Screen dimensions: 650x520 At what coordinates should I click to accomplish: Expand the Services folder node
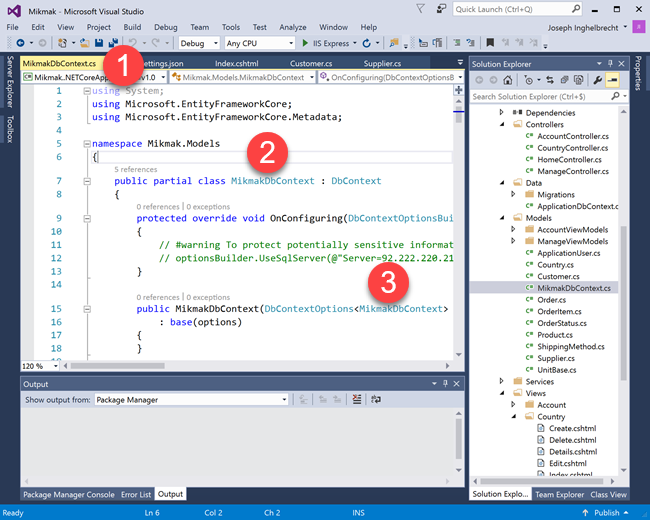coord(501,381)
